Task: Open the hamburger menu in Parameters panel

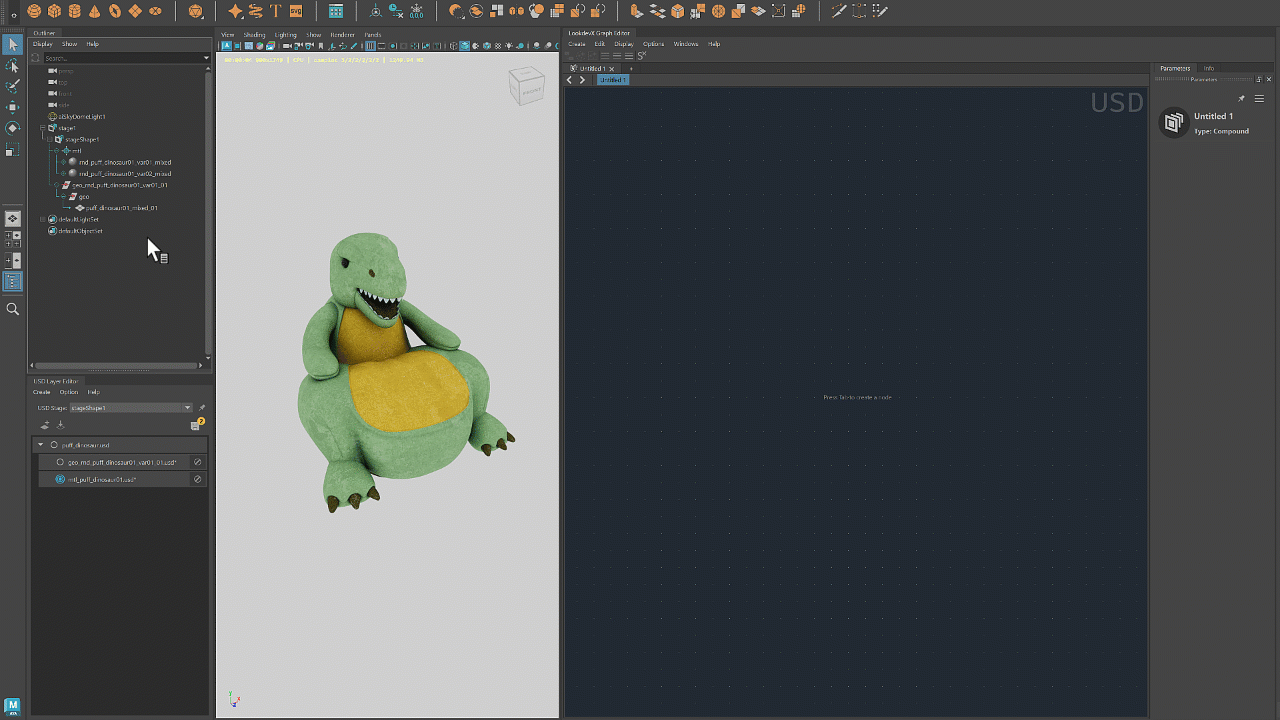Action: (x=1259, y=99)
